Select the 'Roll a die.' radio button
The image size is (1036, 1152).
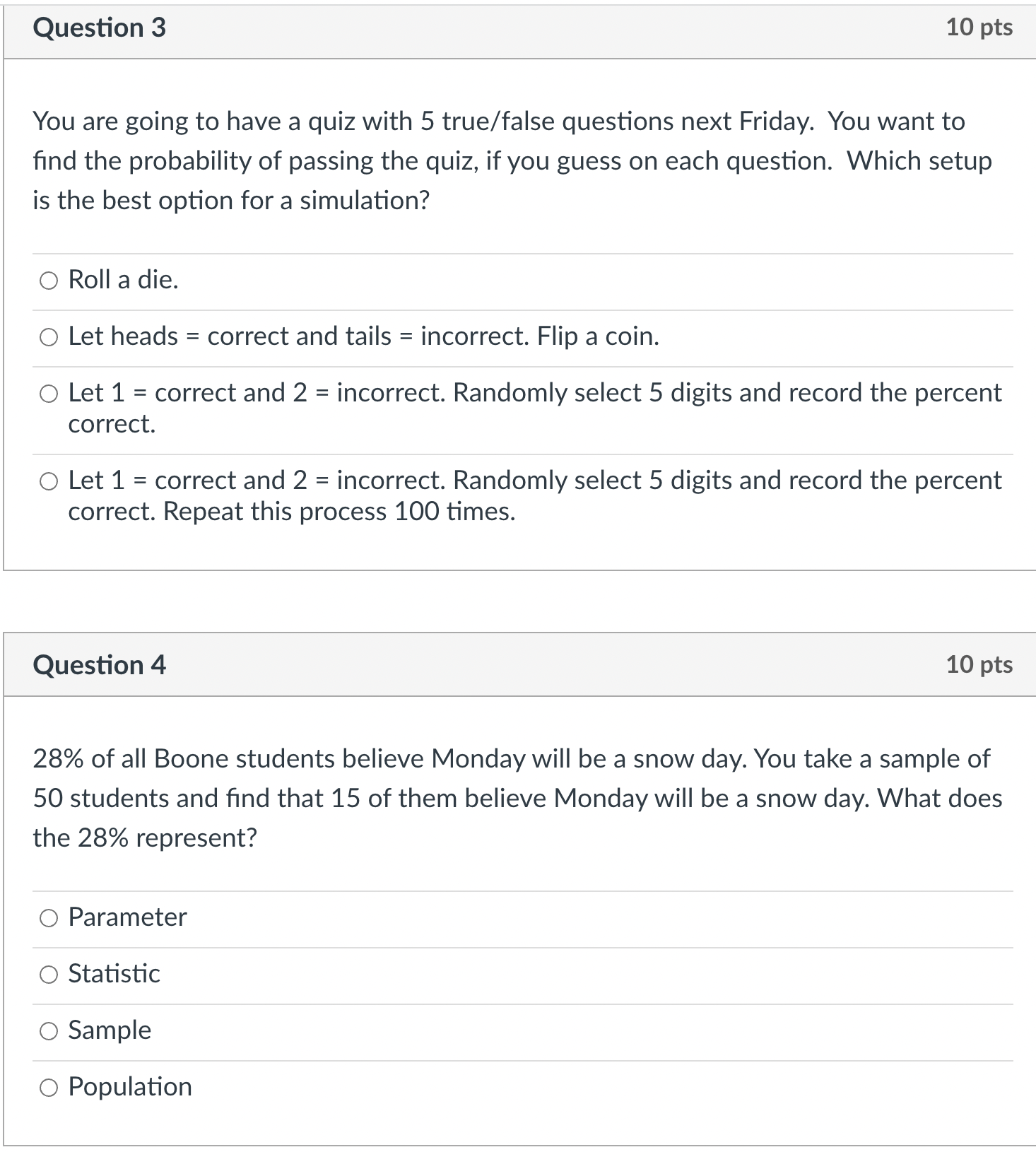[x=49, y=281]
